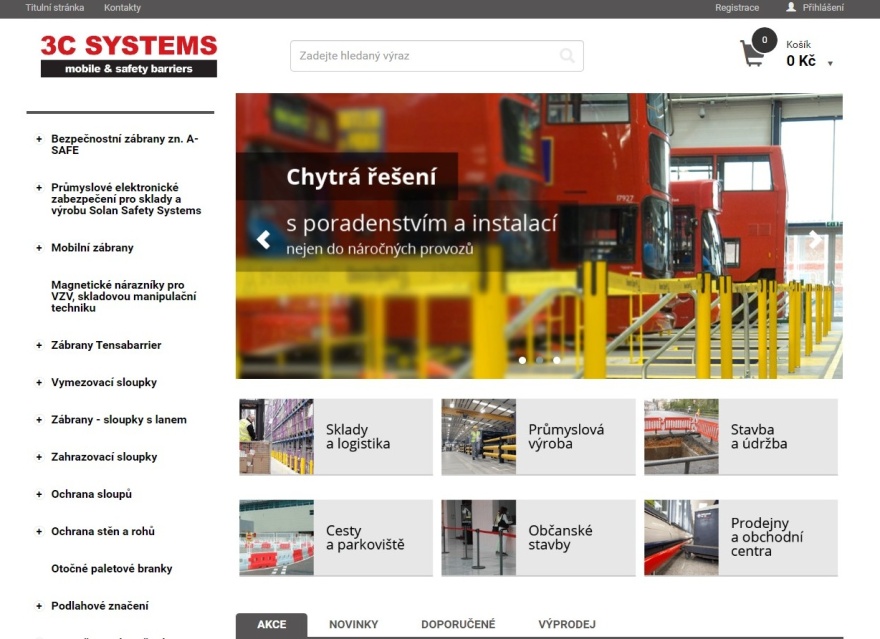Screen dimensions: 880x639
Task: Expand Podlahové značení plus
Action: point(39,606)
